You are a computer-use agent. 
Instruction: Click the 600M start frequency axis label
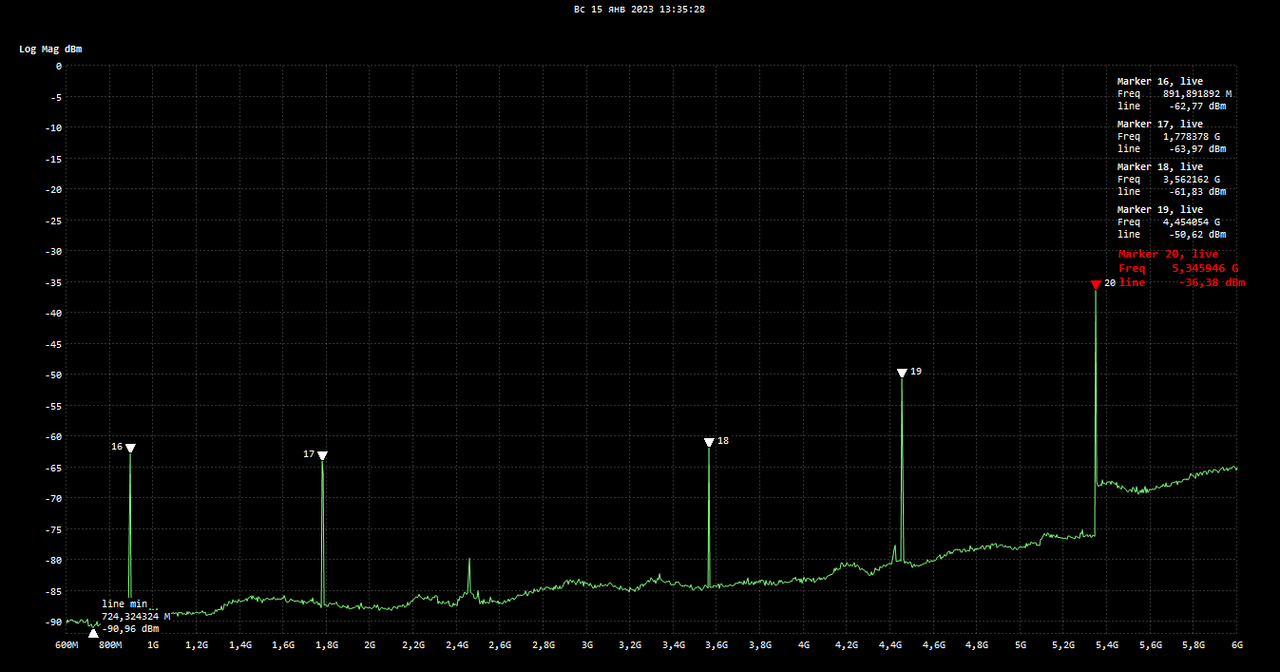coord(66,646)
